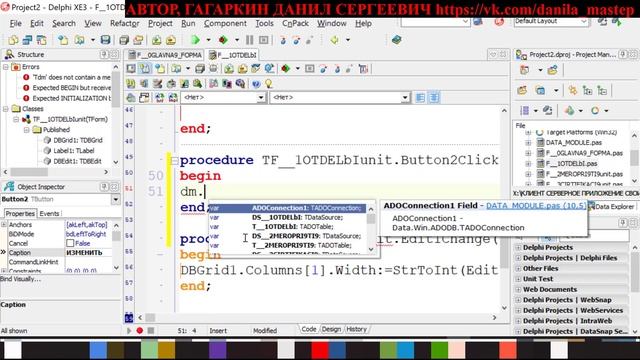The width and height of the screenshot is (640, 360).
Task: Open the Run arrow dropdown menu
Action: [x=208, y=40]
